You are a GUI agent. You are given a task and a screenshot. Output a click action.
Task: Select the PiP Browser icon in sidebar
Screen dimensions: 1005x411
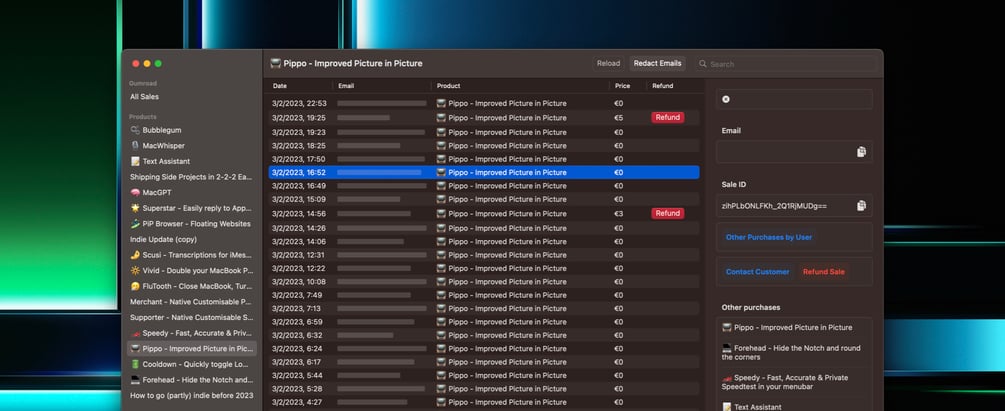click(x=135, y=224)
